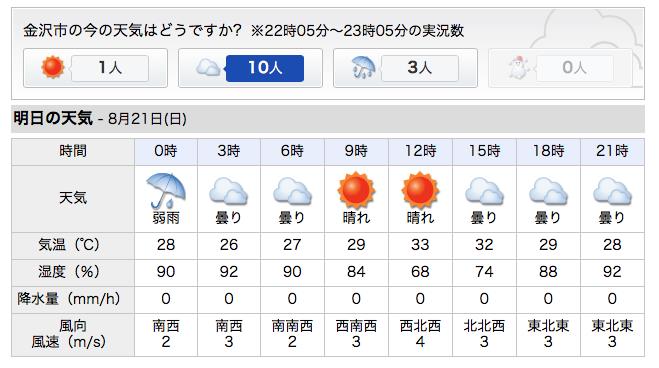The height and width of the screenshot is (368, 659).
Task: Click the rainy umbrella report icon
Action: 363,68
